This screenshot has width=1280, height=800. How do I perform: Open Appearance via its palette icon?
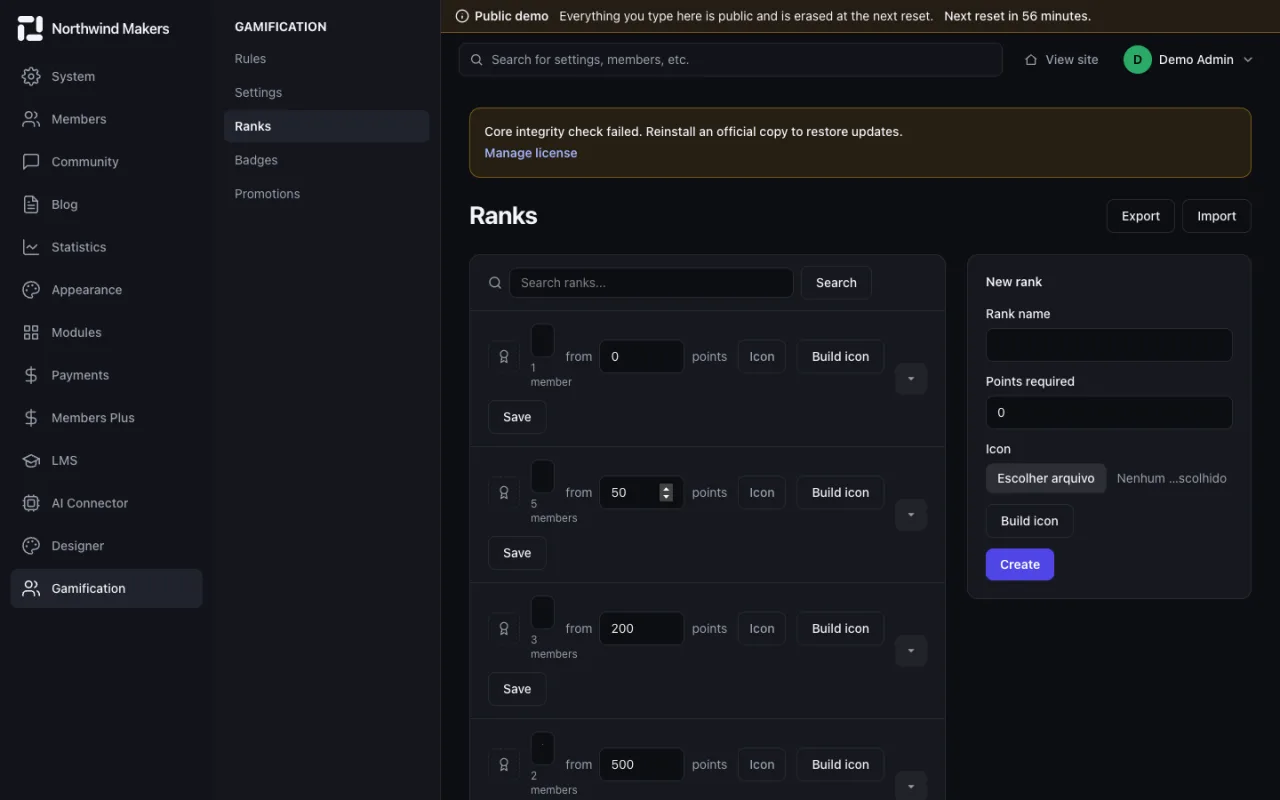point(31,290)
